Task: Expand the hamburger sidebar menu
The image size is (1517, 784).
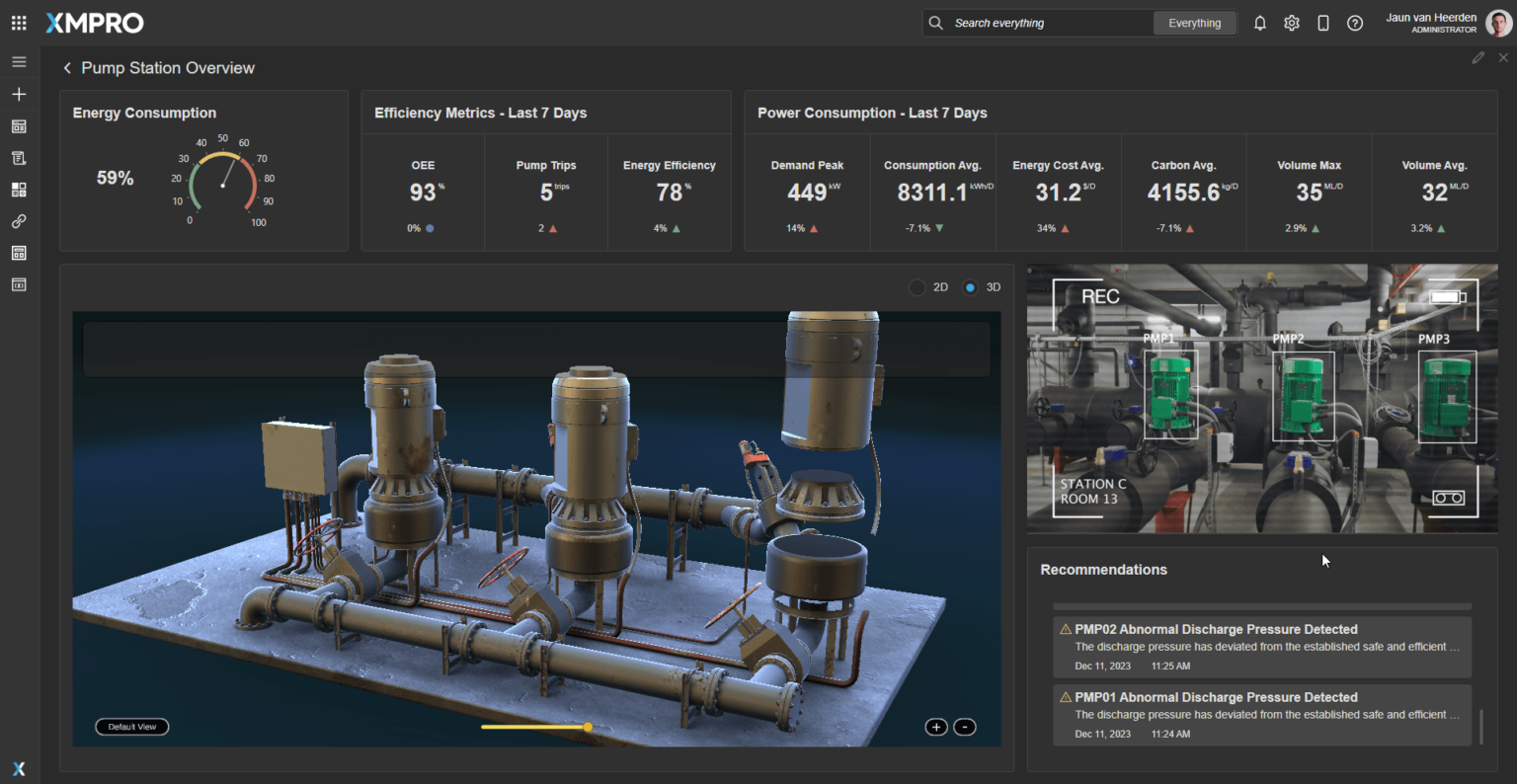Action: point(19,62)
